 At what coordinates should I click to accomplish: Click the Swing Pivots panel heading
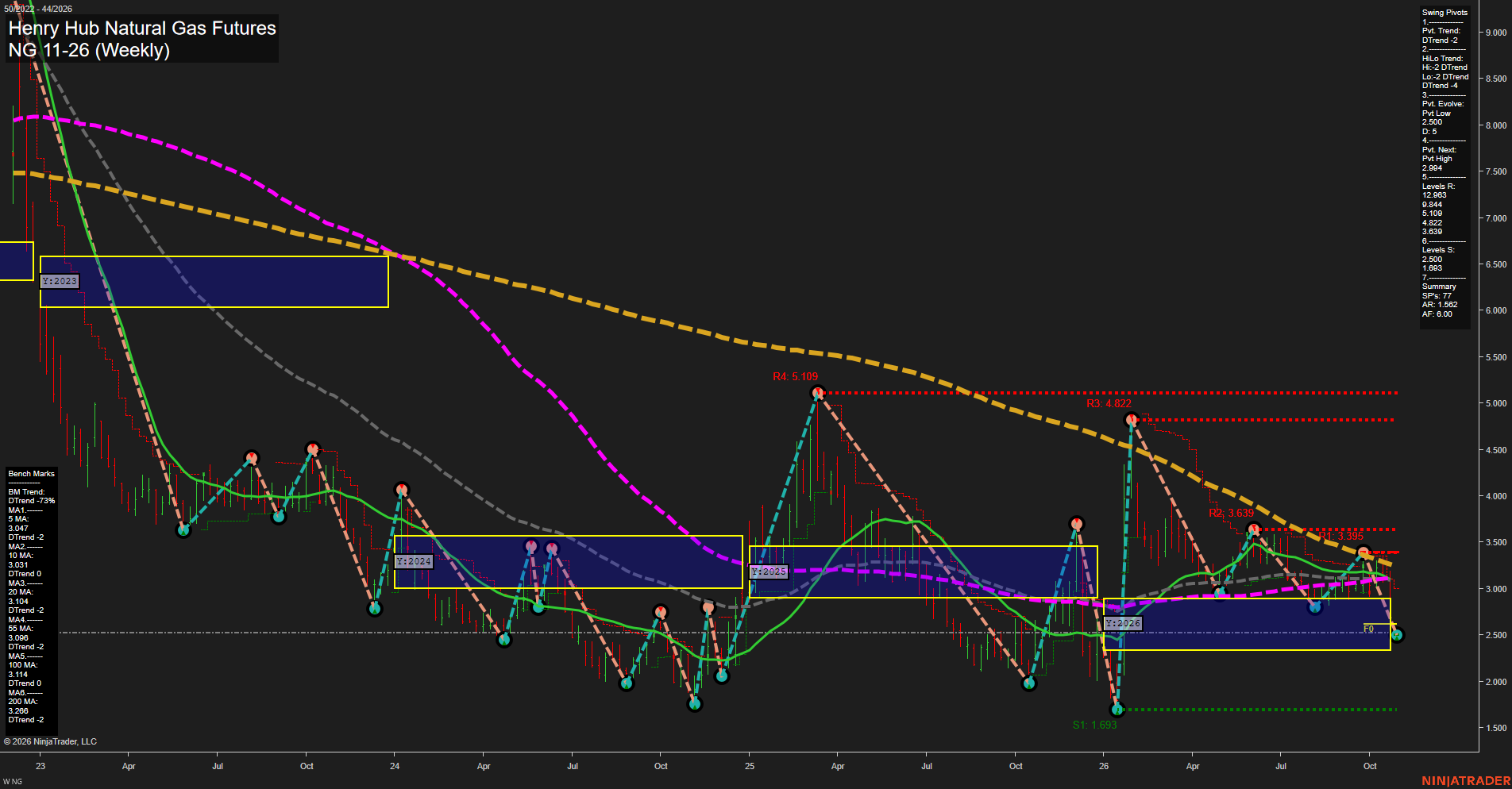click(1444, 13)
